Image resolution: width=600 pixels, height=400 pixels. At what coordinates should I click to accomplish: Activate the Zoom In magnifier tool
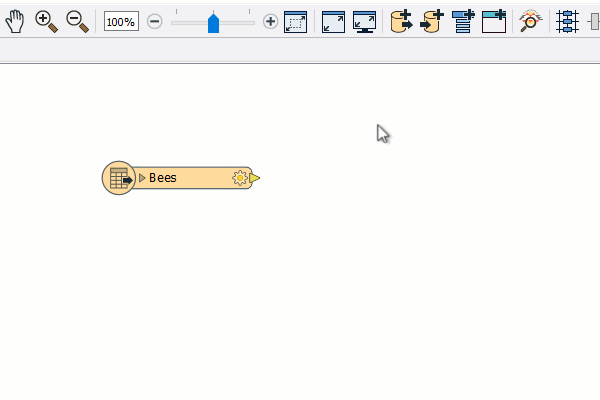click(x=46, y=21)
